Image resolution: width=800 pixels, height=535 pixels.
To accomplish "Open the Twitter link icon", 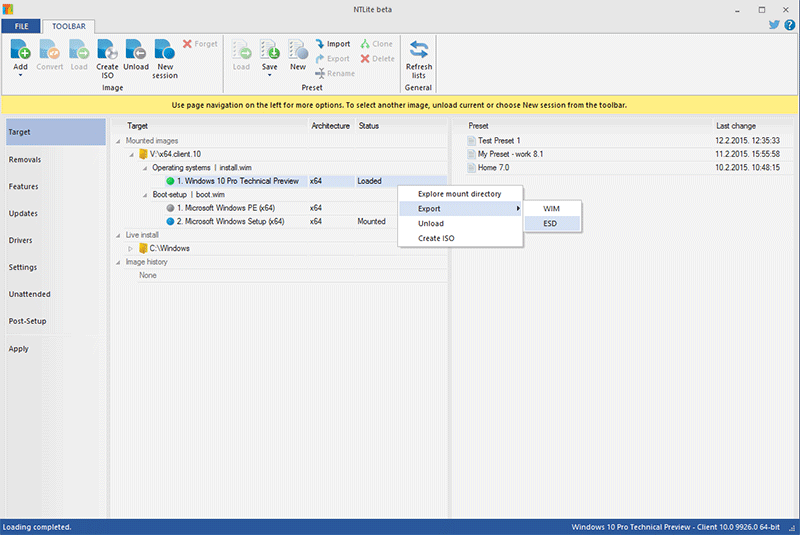I will (x=774, y=25).
